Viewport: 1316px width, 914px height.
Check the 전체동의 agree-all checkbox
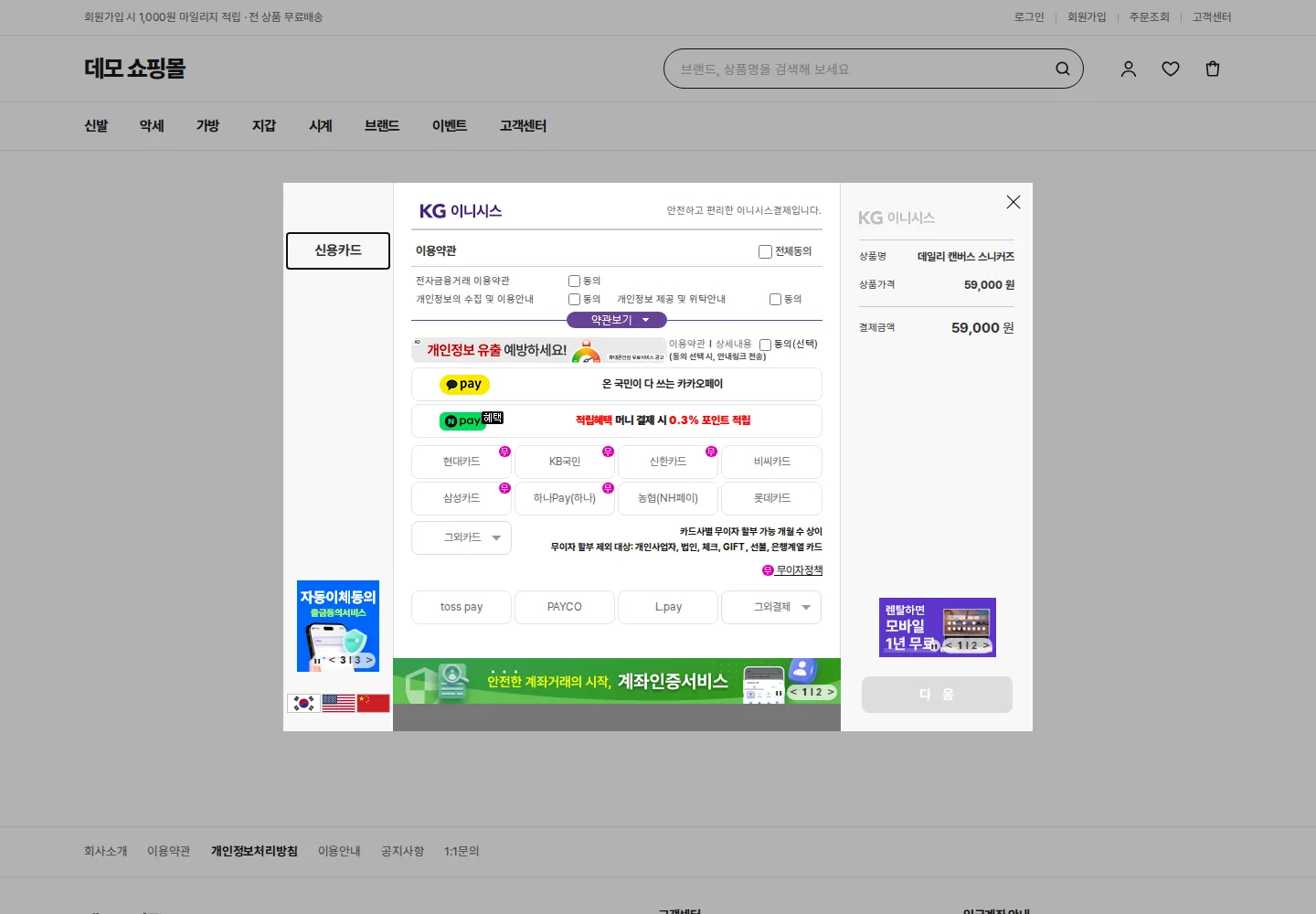[x=765, y=251]
